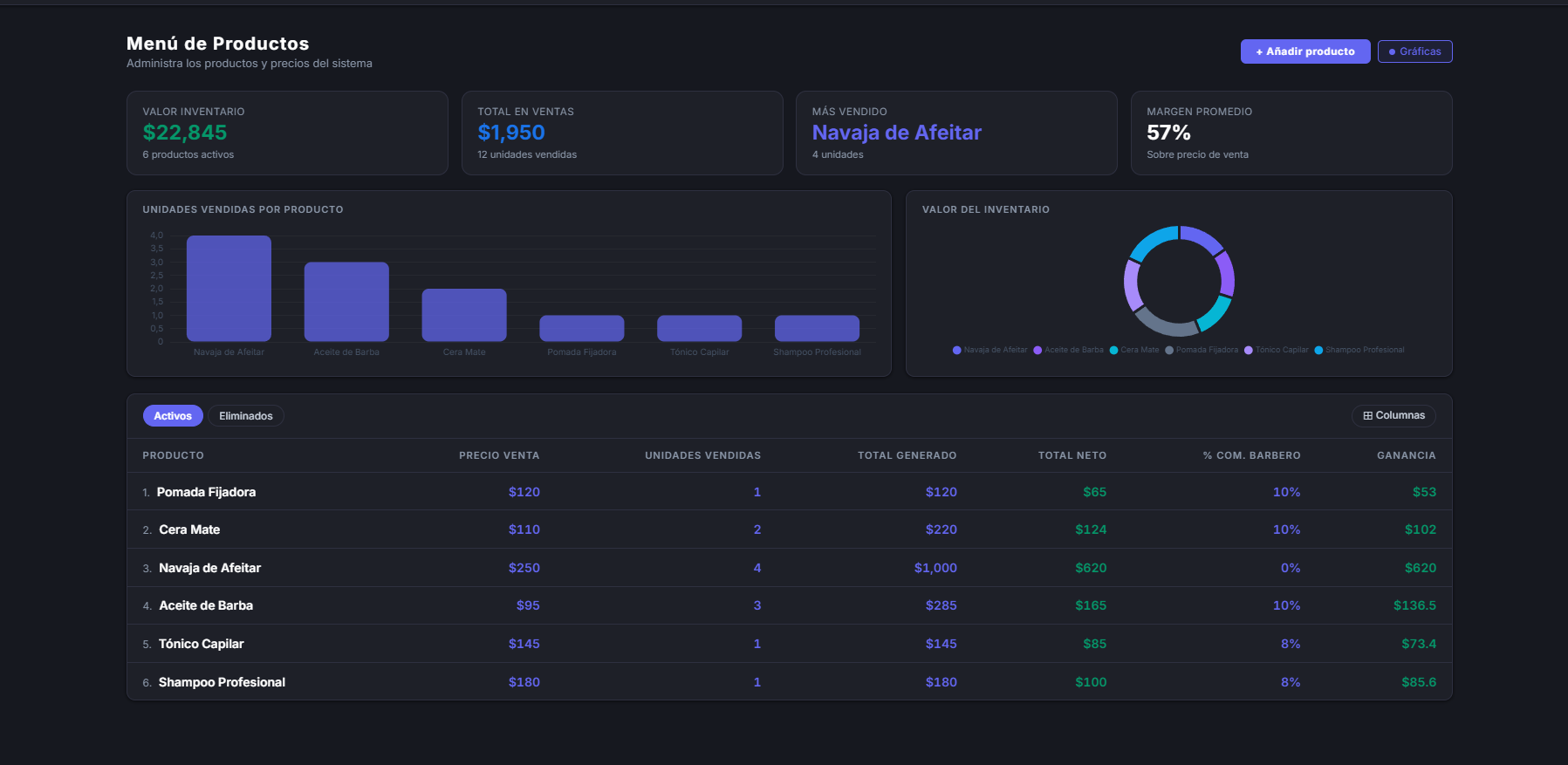1568x765 pixels.
Task: Click the Margen Promedio 57% card
Action: point(1291,133)
